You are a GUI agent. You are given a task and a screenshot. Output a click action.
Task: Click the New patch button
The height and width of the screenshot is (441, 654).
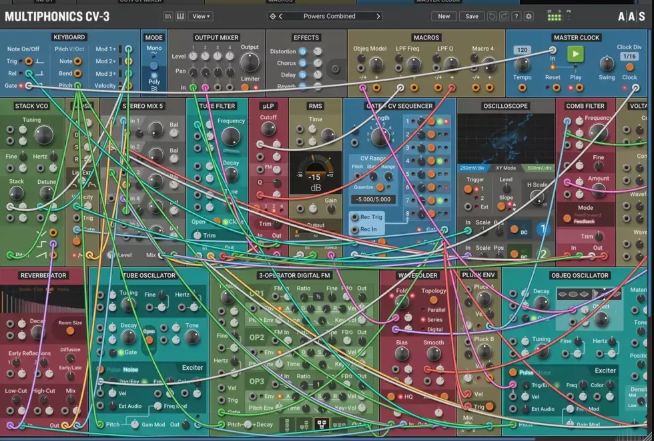(x=443, y=16)
